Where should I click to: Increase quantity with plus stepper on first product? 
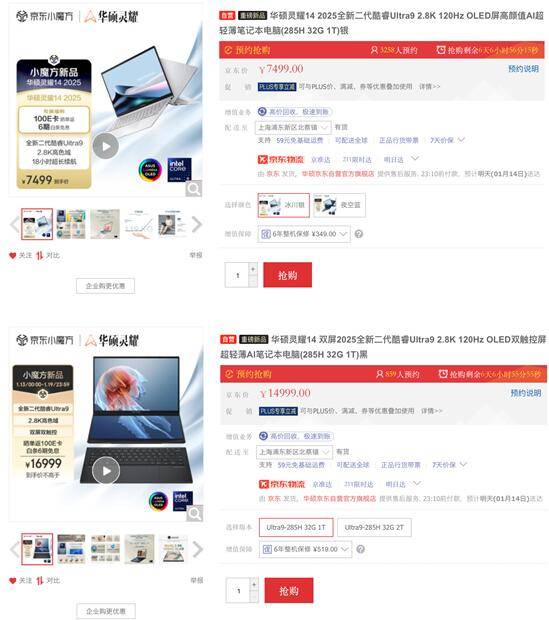coord(253,269)
